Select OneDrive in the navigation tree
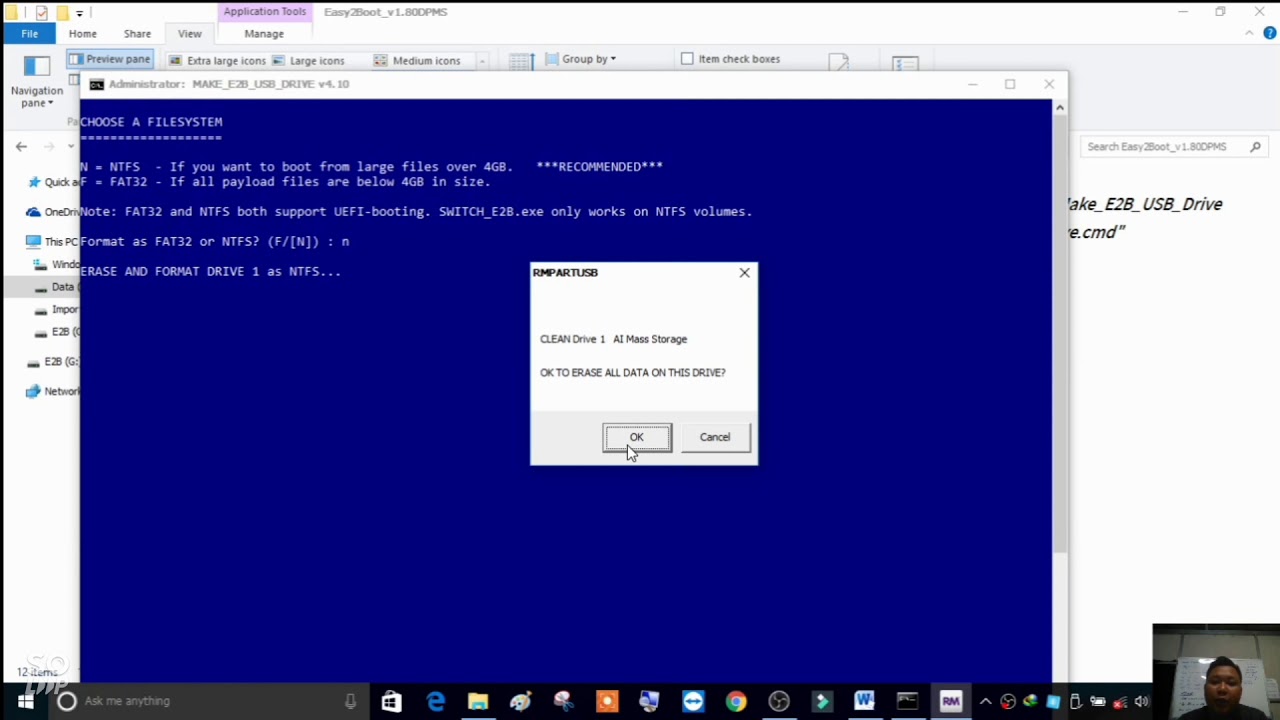 click(53, 212)
